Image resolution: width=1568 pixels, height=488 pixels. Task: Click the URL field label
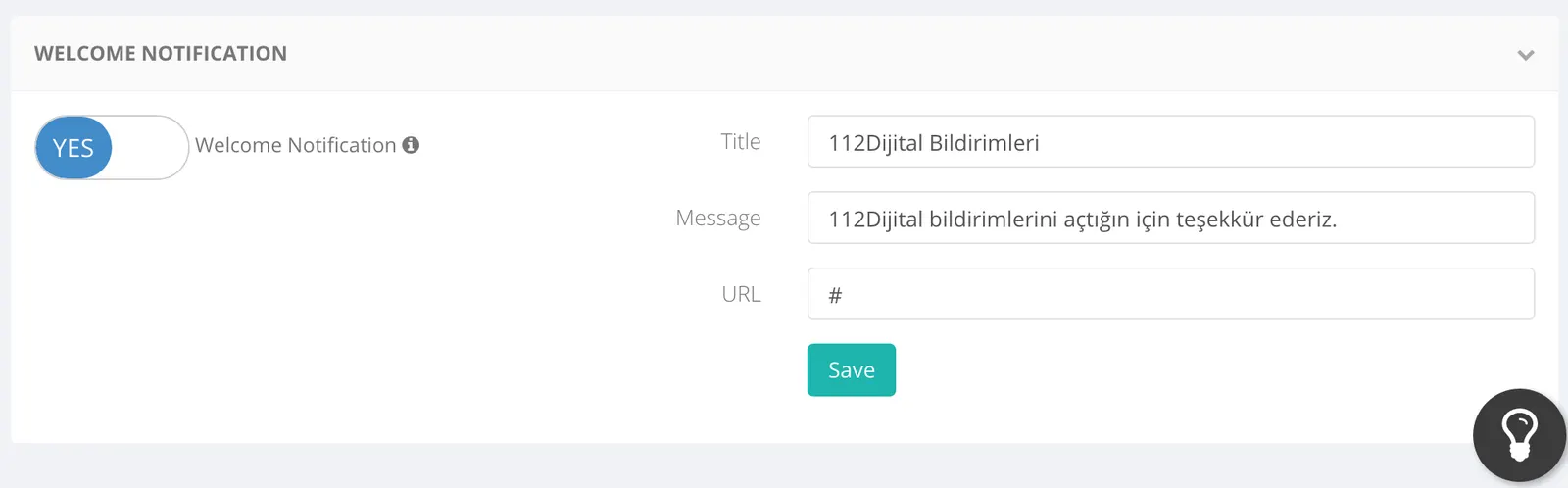click(742, 294)
